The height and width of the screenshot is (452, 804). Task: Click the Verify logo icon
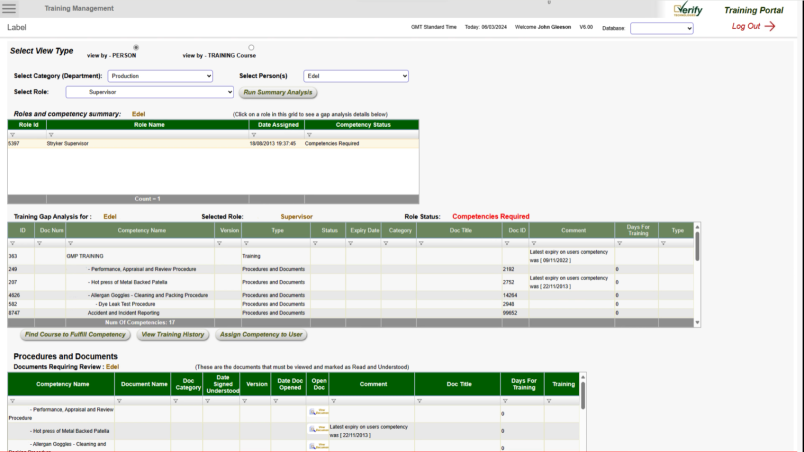tap(688, 10)
